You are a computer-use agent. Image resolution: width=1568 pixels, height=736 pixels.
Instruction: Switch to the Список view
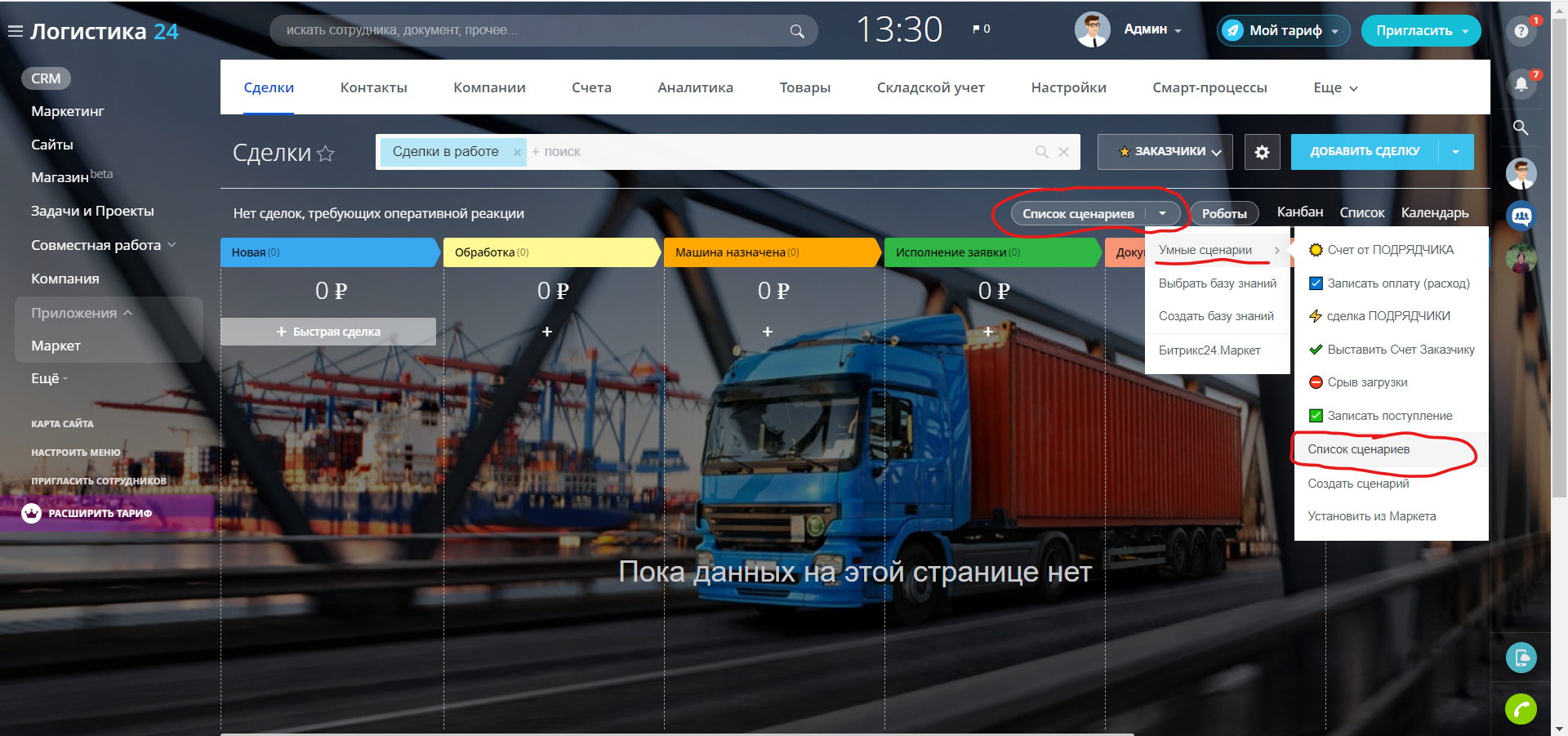click(1361, 213)
